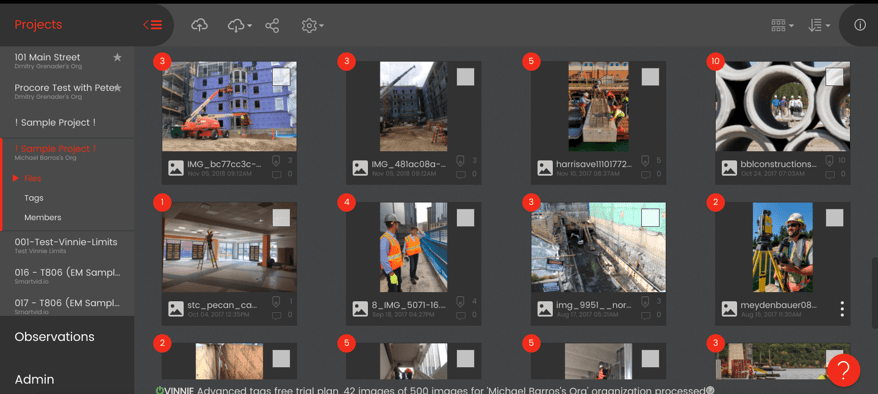Click the red 10 badge on bblconstructions

pos(715,62)
